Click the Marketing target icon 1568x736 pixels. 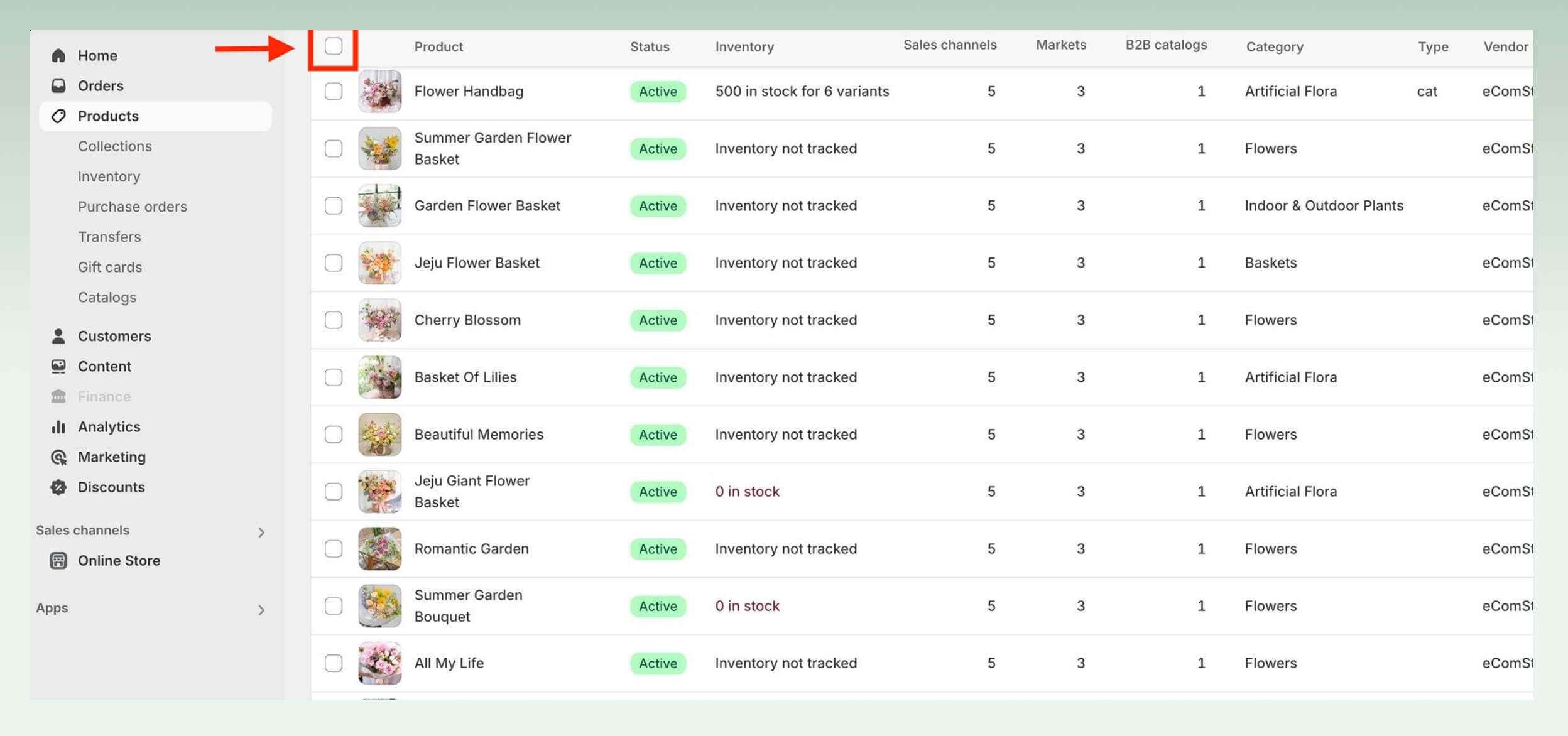(x=58, y=457)
